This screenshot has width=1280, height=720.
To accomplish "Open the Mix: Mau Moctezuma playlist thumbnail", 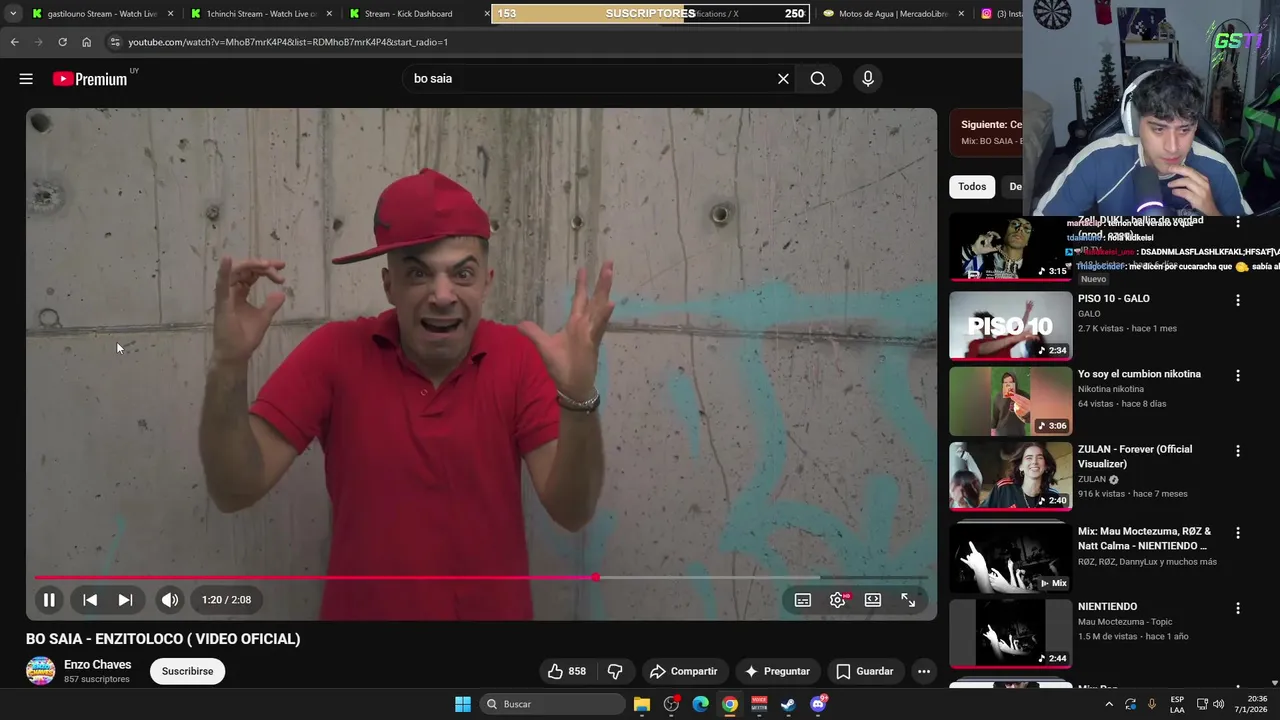I will click(1010, 558).
